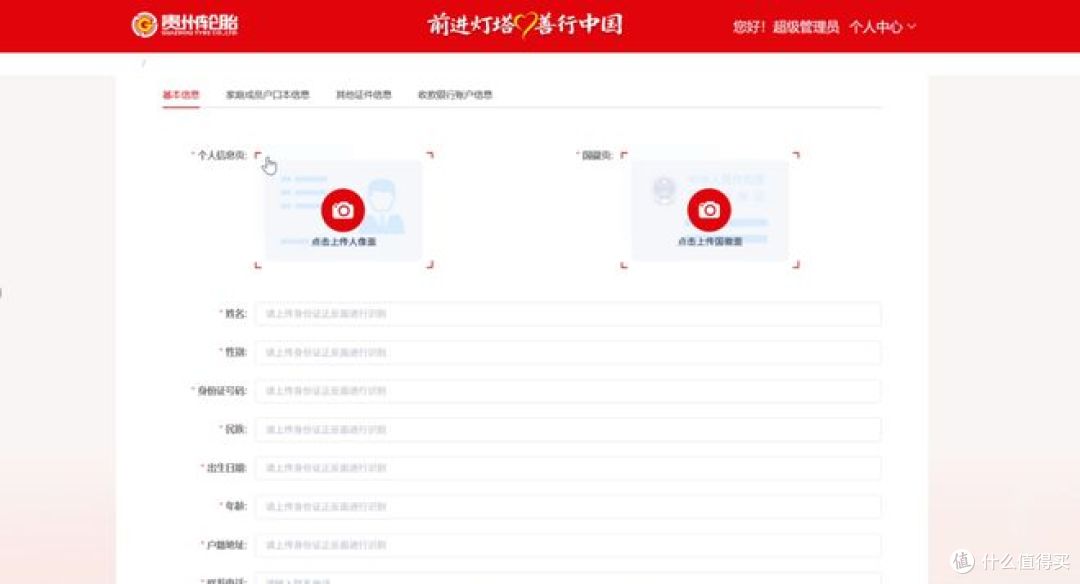The image size is (1080, 584).
Task: Open the 其他证件信息 tab
Action: click(364, 94)
